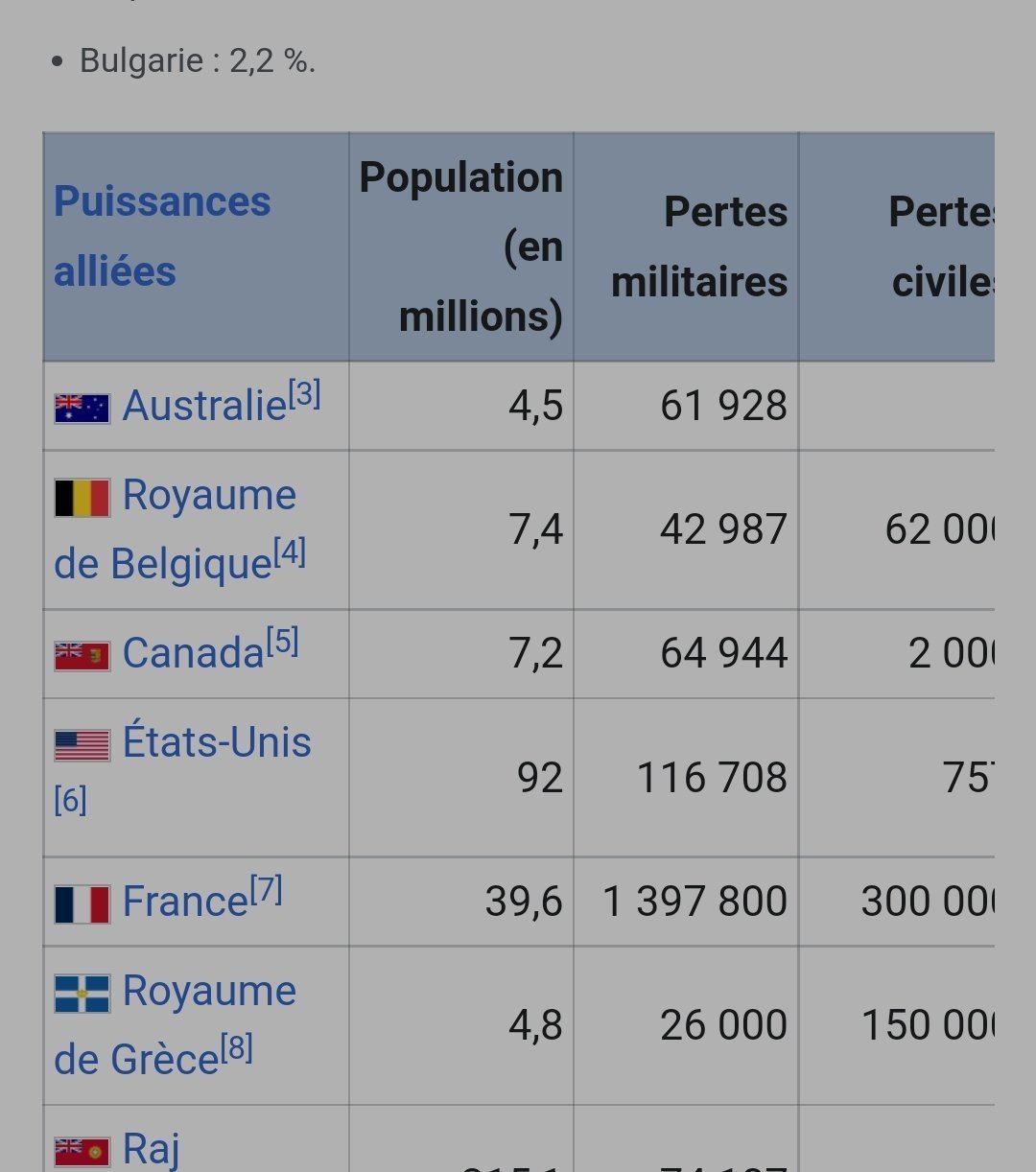Click the Belgium flag icon
Viewport: 1036px width, 1172px height.
82,498
